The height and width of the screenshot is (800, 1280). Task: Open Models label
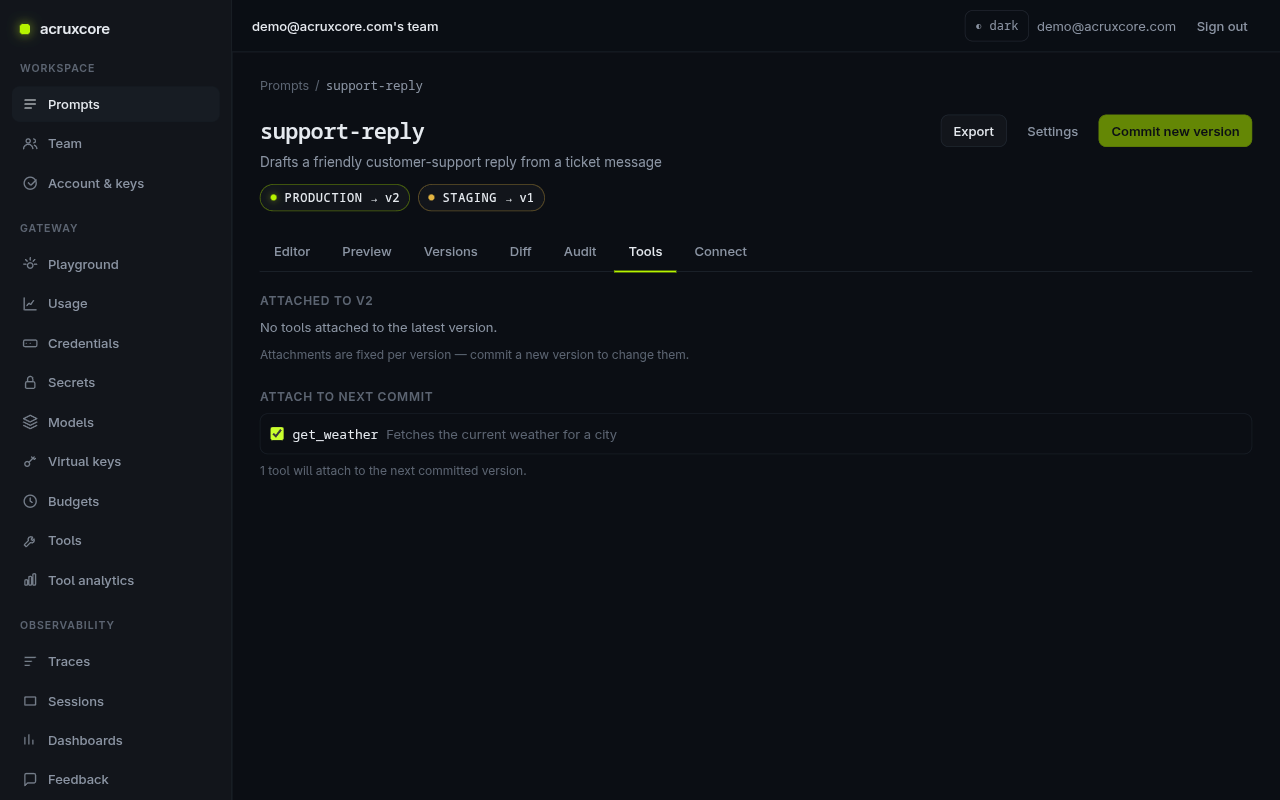(71, 422)
